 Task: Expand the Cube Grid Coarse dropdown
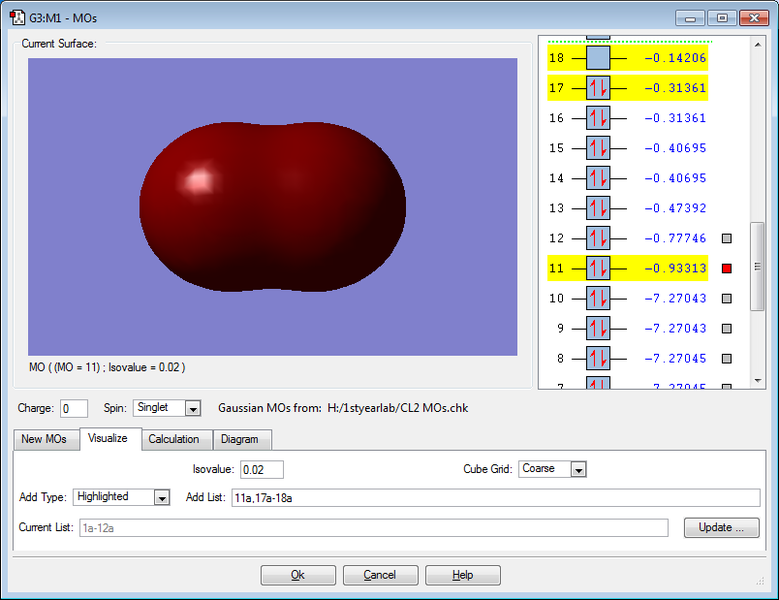click(578, 469)
